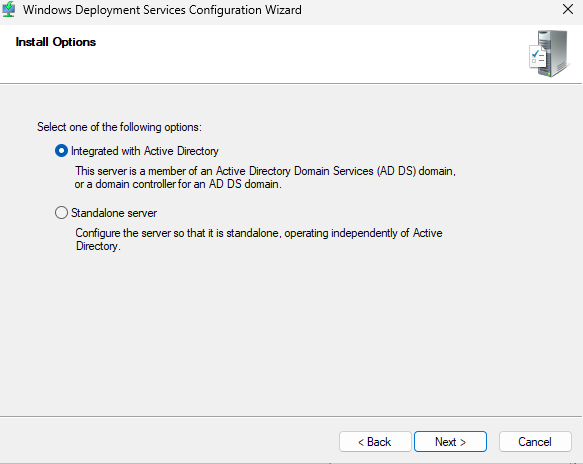Viewport: 583px width, 464px height.
Task: Click the Windows Deployment Services title bar icon
Action: point(8,9)
